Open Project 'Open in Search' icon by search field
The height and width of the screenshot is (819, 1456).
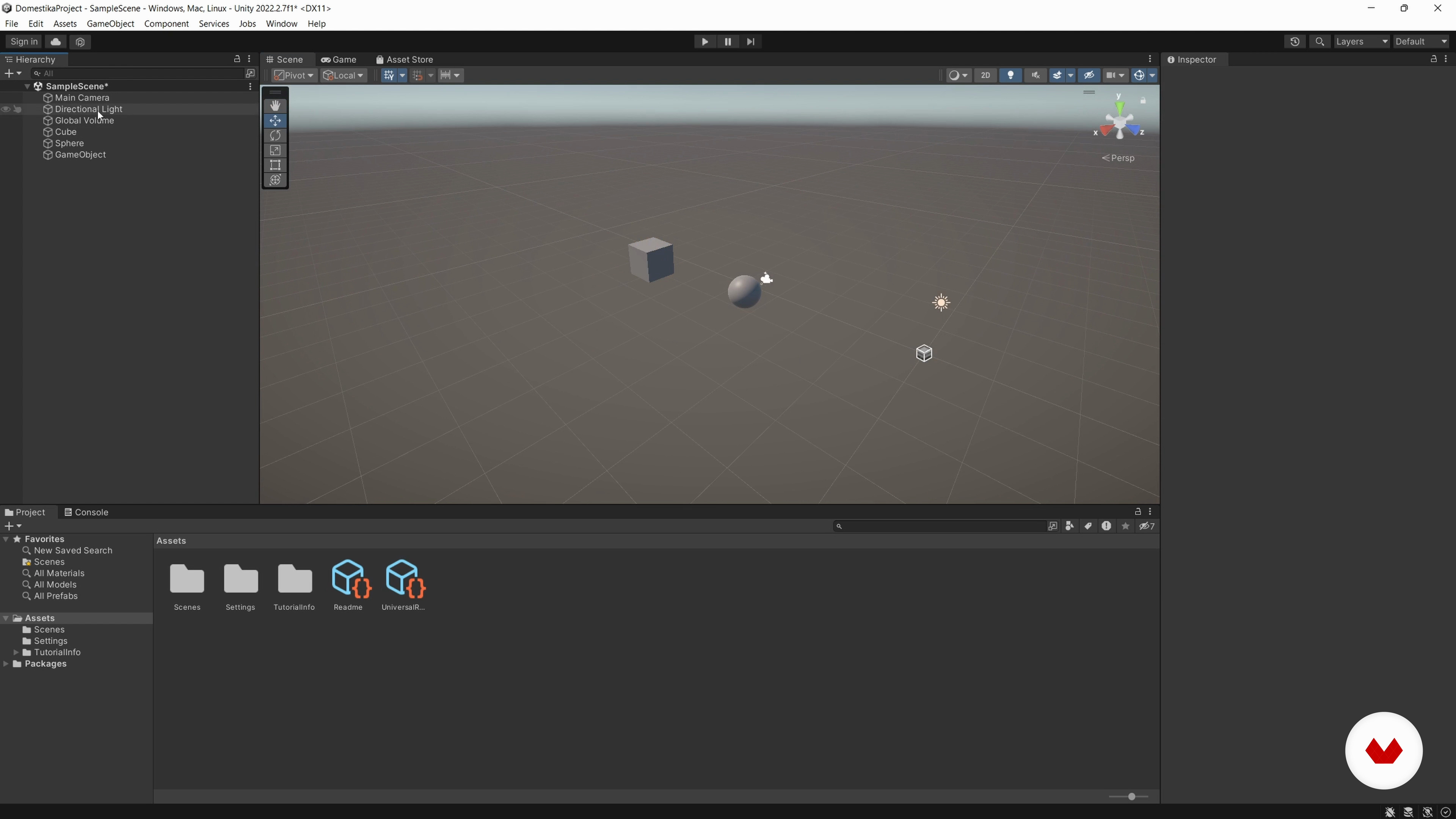(x=1053, y=526)
